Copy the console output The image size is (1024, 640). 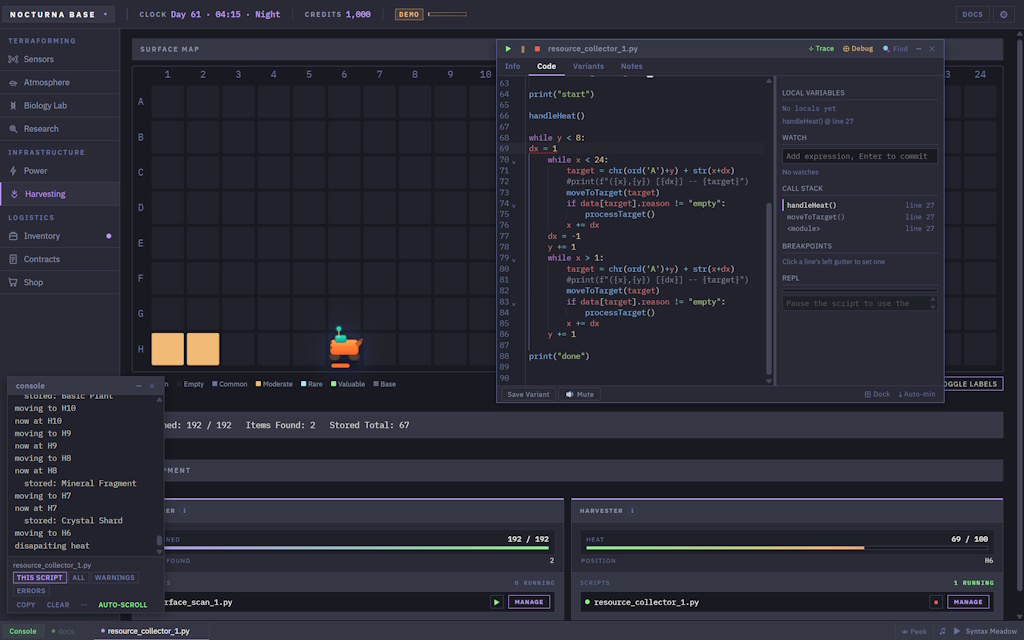(x=25, y=605)
